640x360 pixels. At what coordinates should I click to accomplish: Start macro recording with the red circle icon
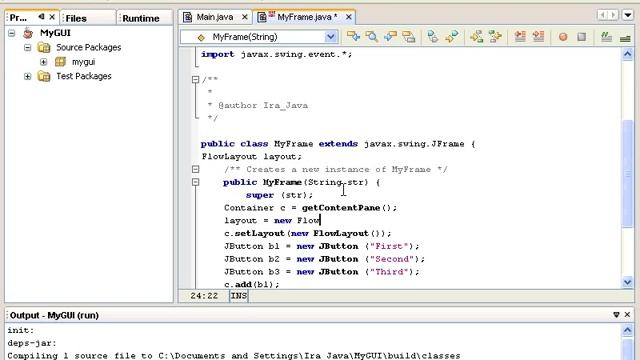pyautogui.click(x=563, y=37)
